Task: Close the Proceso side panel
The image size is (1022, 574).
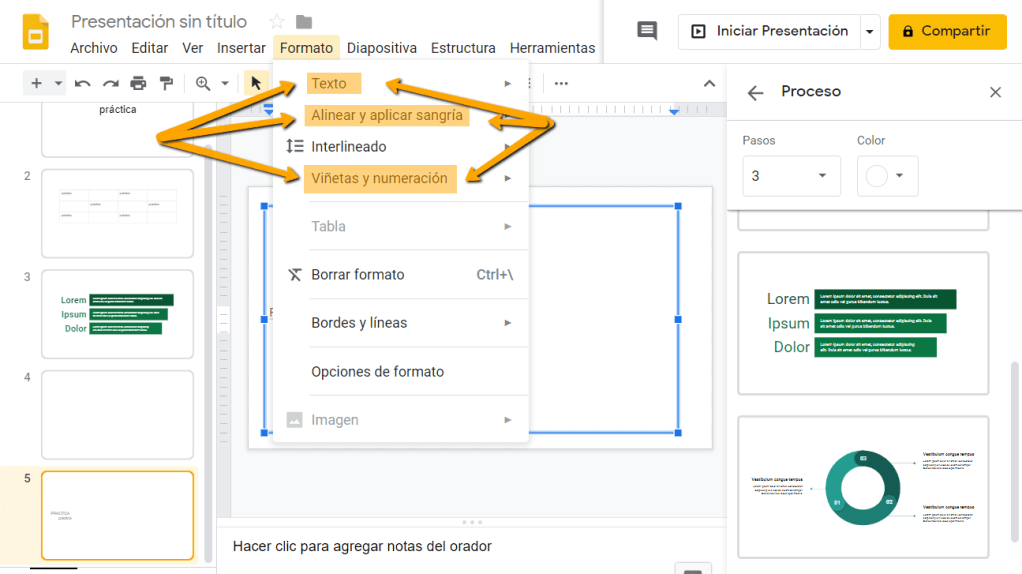Action: 995,92
